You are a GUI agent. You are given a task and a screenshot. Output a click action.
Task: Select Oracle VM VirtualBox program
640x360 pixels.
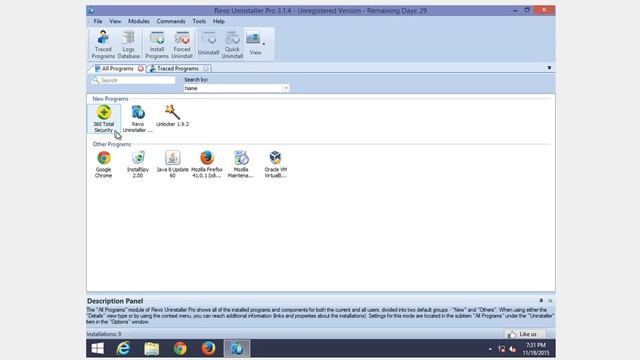[276, 164]
